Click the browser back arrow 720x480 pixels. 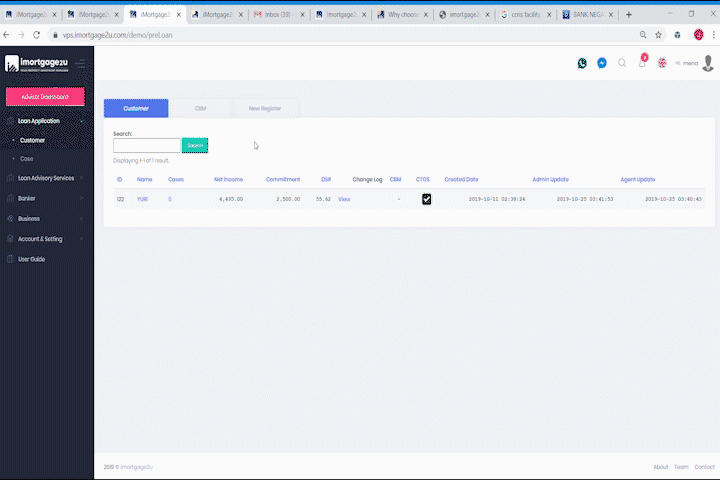6,35
